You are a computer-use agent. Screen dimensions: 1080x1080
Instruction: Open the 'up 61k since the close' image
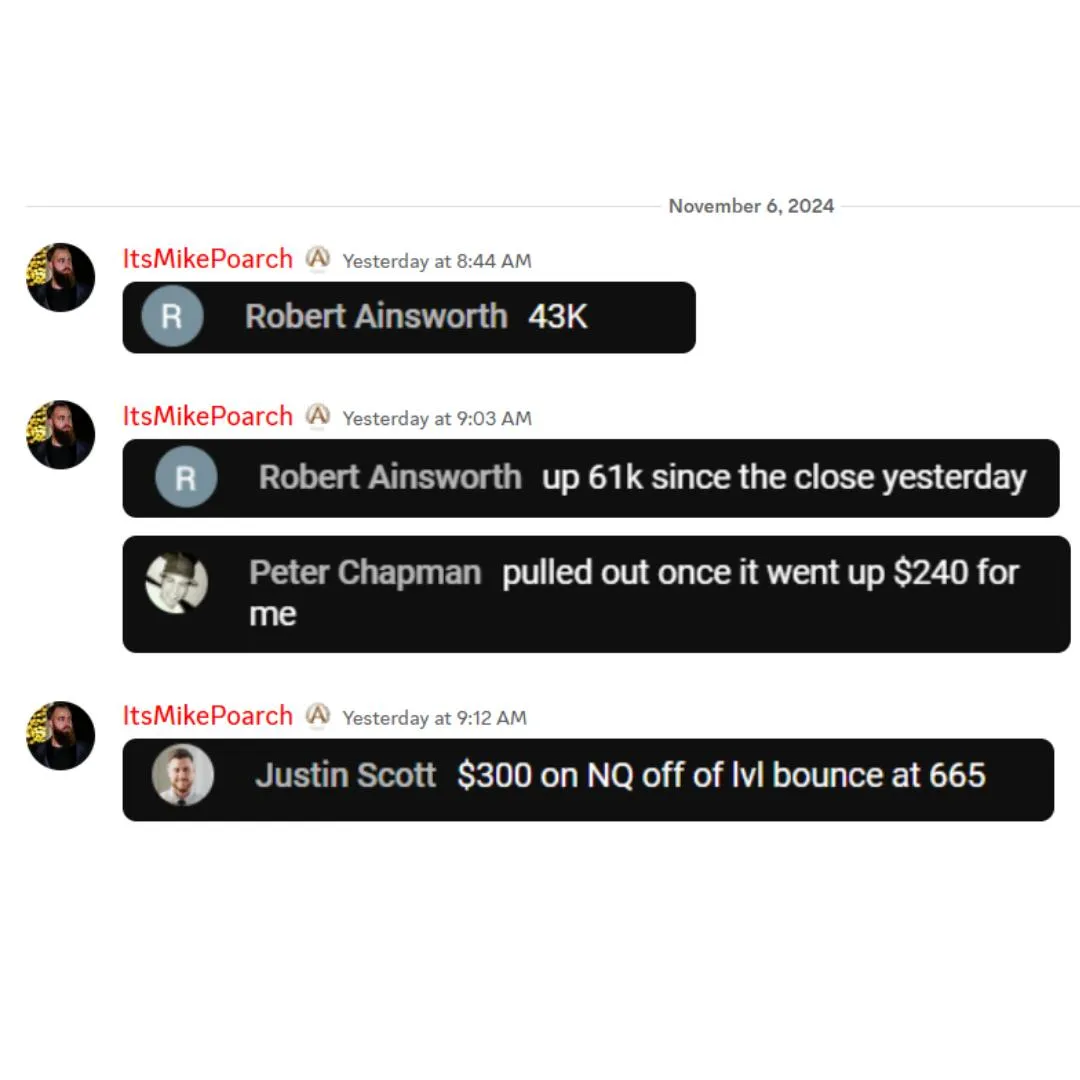pos(591,478)
